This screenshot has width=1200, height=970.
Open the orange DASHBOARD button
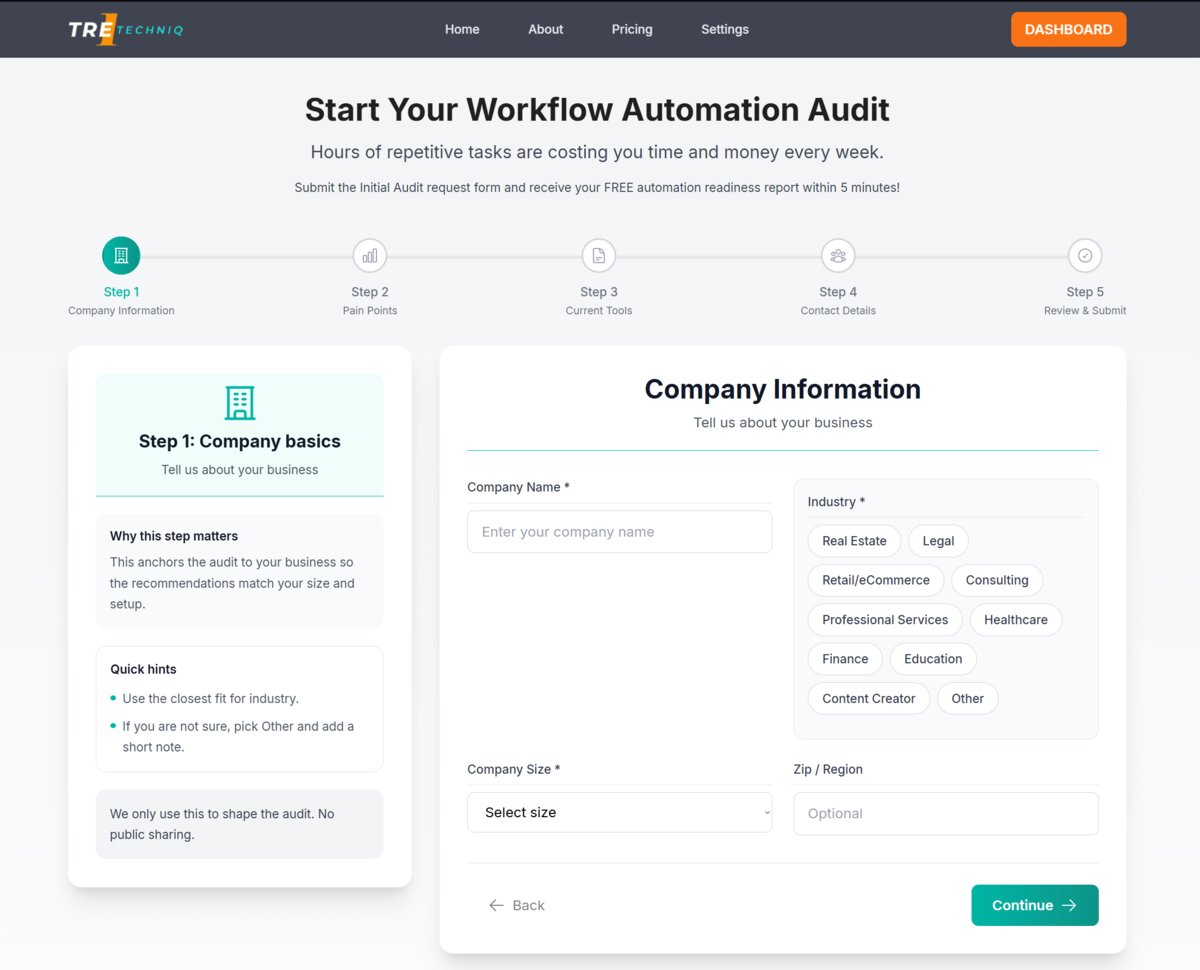1069,29
